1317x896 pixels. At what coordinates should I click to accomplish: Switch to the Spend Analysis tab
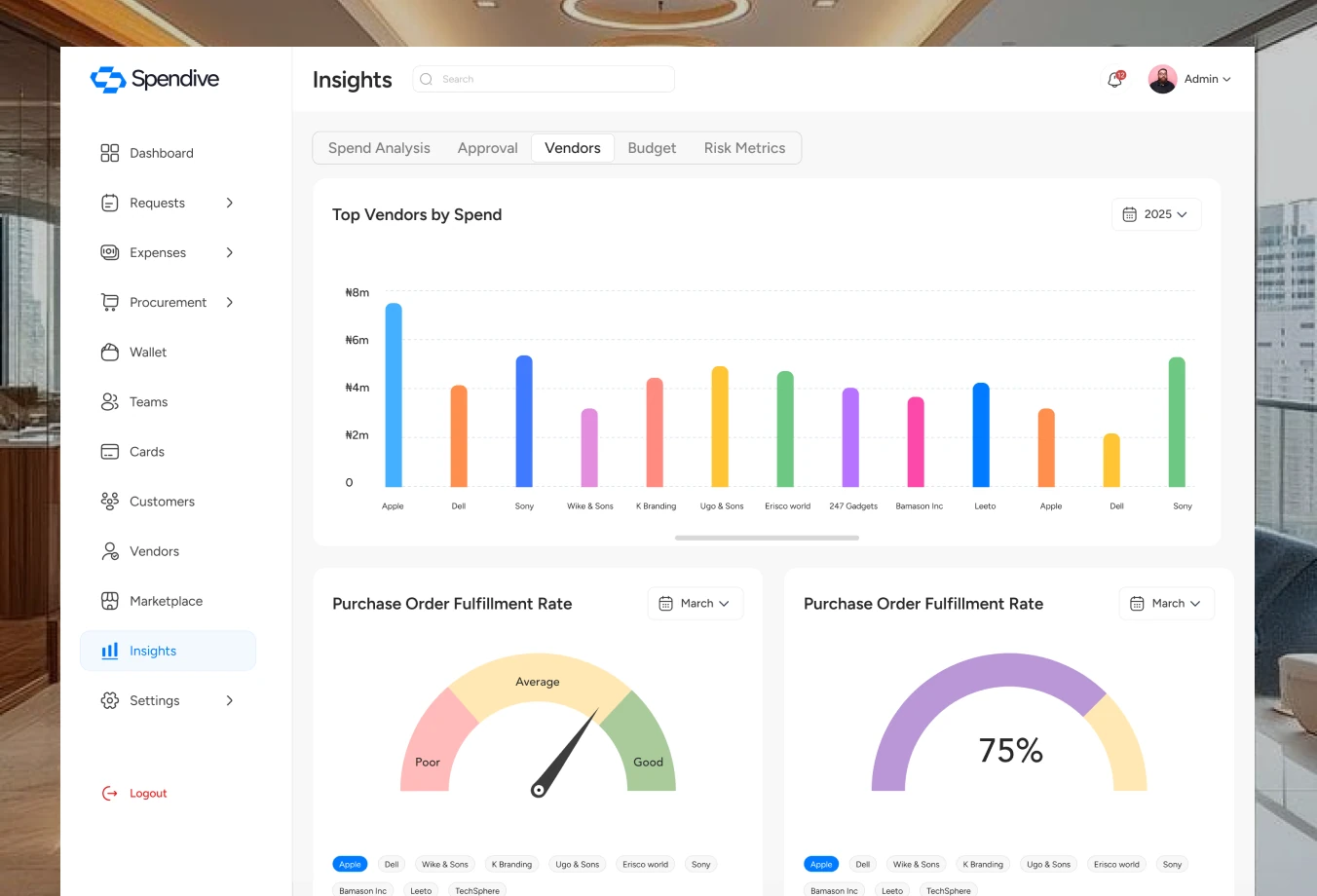(x=379, y=148)
